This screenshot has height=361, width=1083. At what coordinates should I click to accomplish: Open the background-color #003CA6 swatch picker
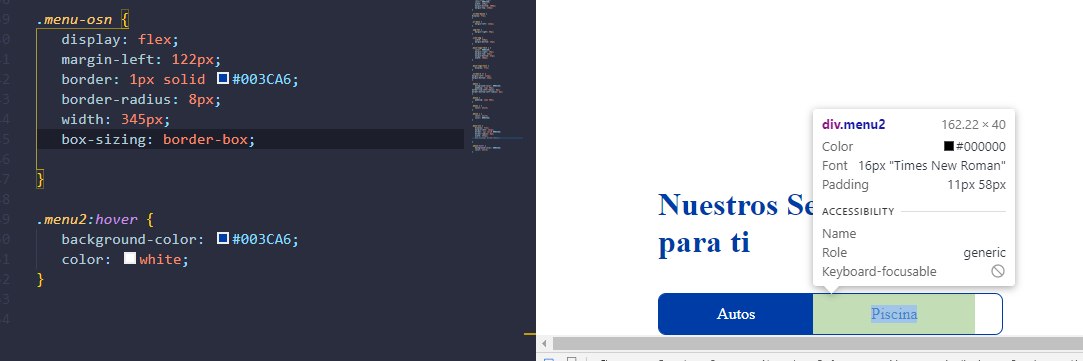(x=222, y=239)
